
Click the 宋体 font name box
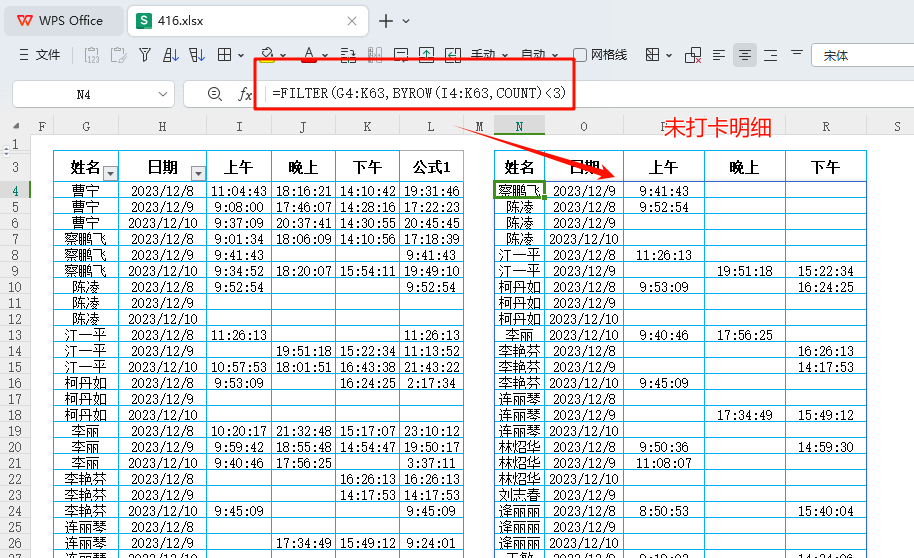(x=863, y=55)
